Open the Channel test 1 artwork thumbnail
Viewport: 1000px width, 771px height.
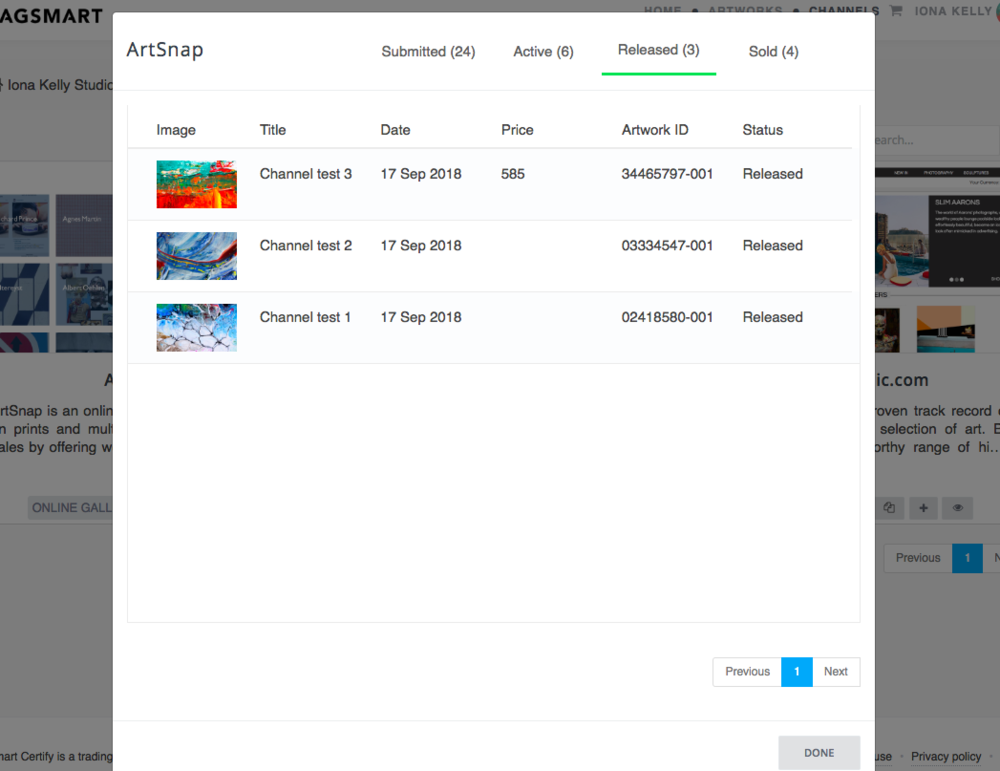(196, 327)
